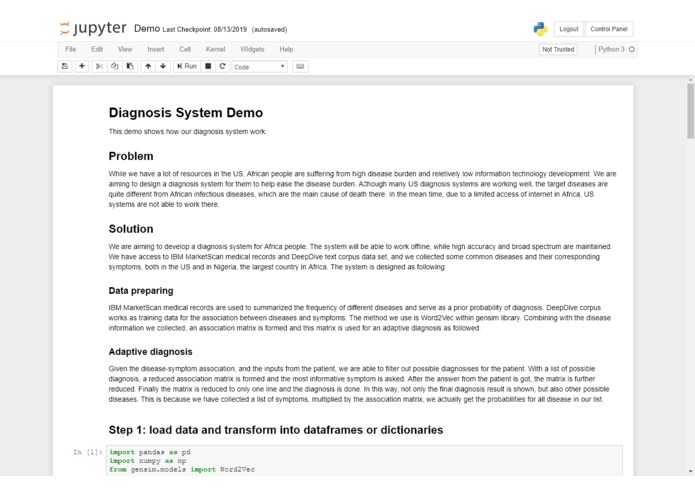Open the Kernel menu

pyautogui.click(x=215, y=49)
